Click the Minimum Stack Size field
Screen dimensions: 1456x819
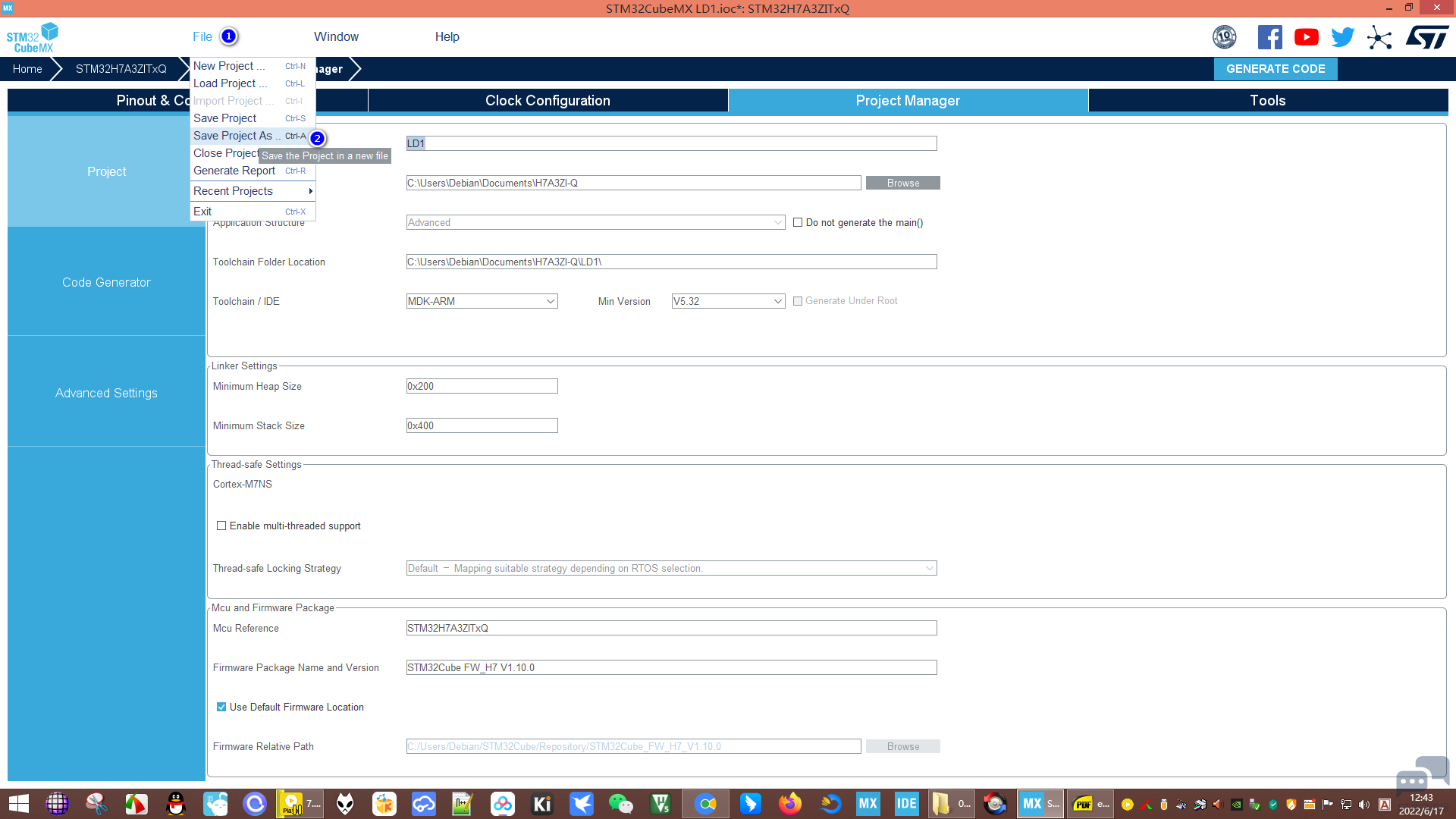click(482, 425)
